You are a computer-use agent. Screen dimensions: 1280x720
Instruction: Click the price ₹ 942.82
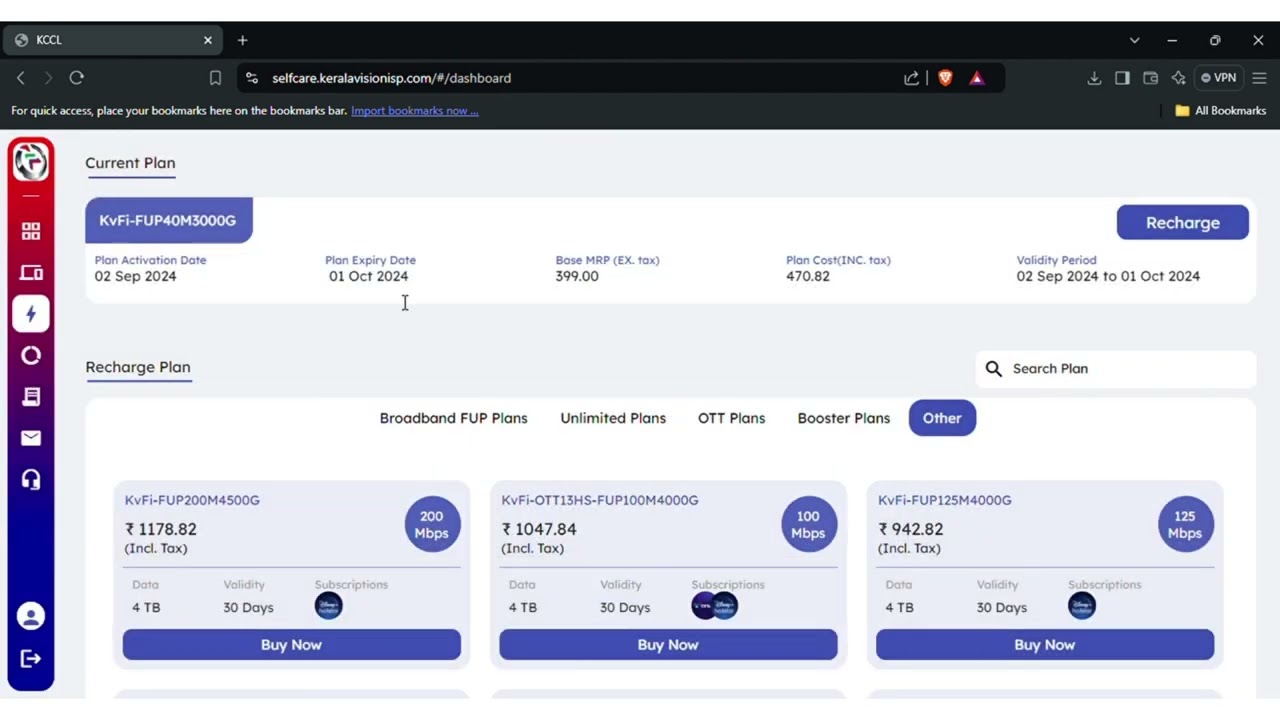[910, 529]
